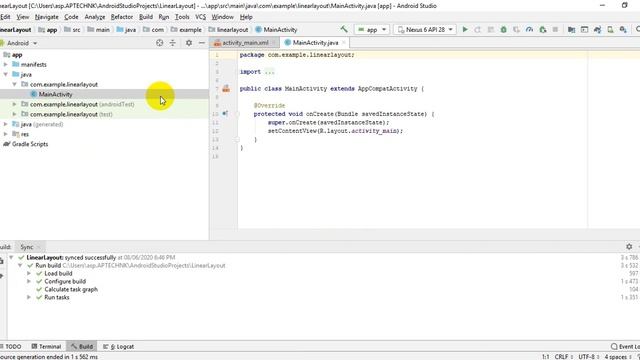Viewport: 640px width, 360px height.
Task: Open the Nexus 6 API 28 device dropdown
Action: coord(425,29)
